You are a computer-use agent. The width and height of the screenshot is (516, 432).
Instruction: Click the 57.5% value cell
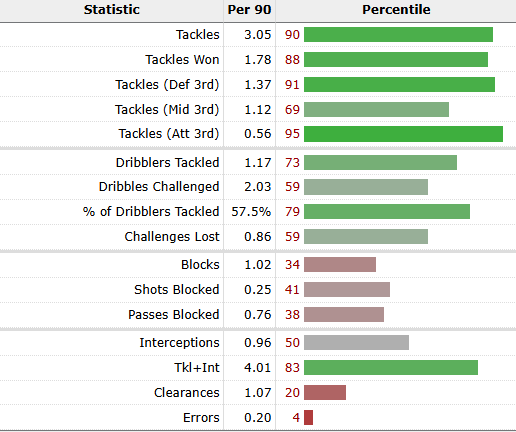pyautogui.click(x=251, y=212)
